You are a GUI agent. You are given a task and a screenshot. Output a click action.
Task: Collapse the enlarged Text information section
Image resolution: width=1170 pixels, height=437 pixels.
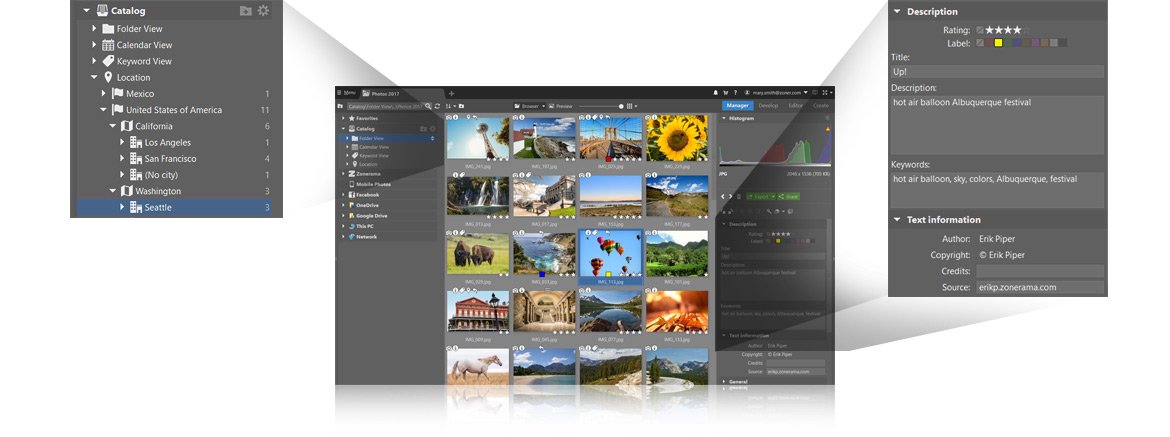click(897, 220)
